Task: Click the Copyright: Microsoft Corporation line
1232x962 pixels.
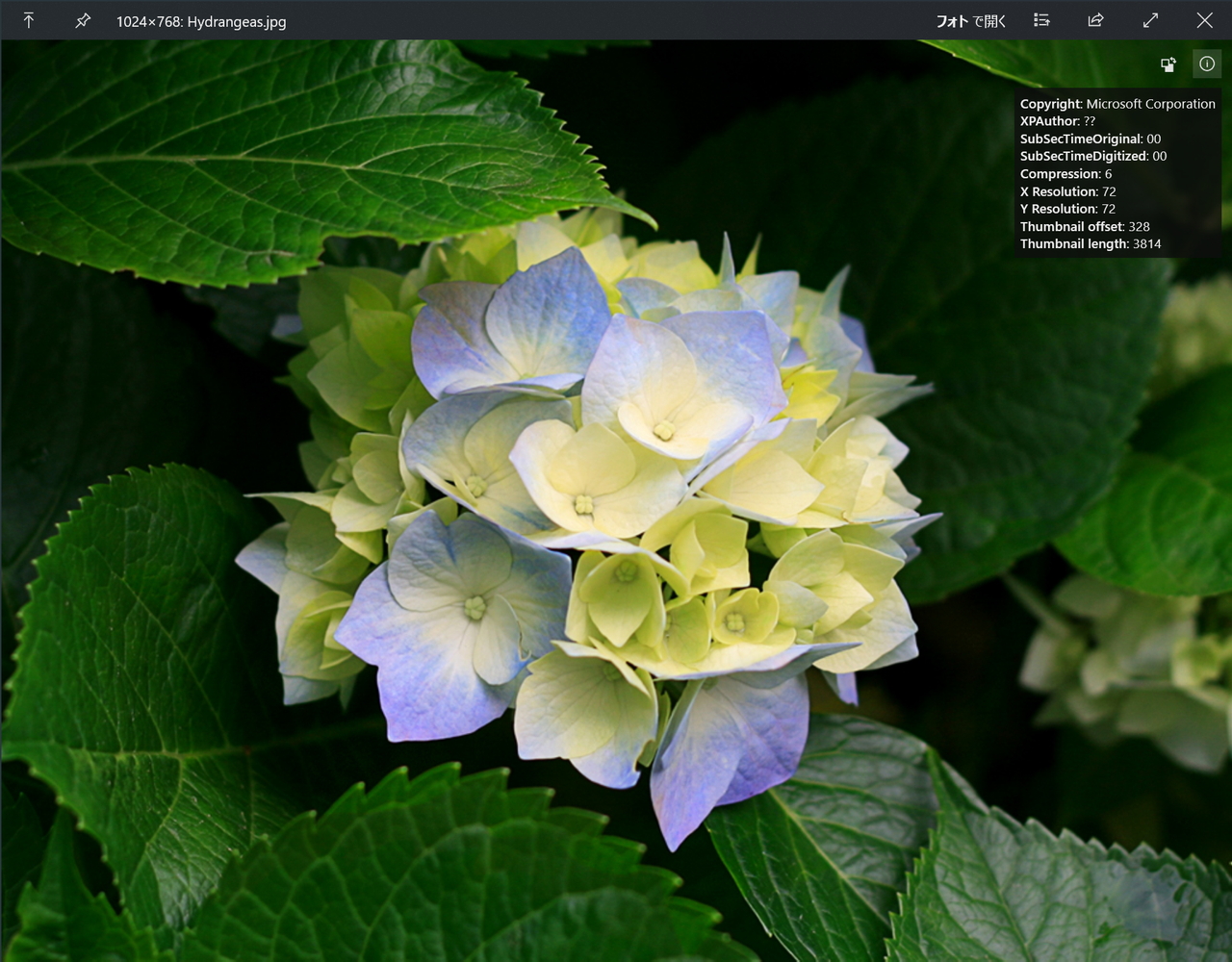Action: click(x=1117, y=104)
